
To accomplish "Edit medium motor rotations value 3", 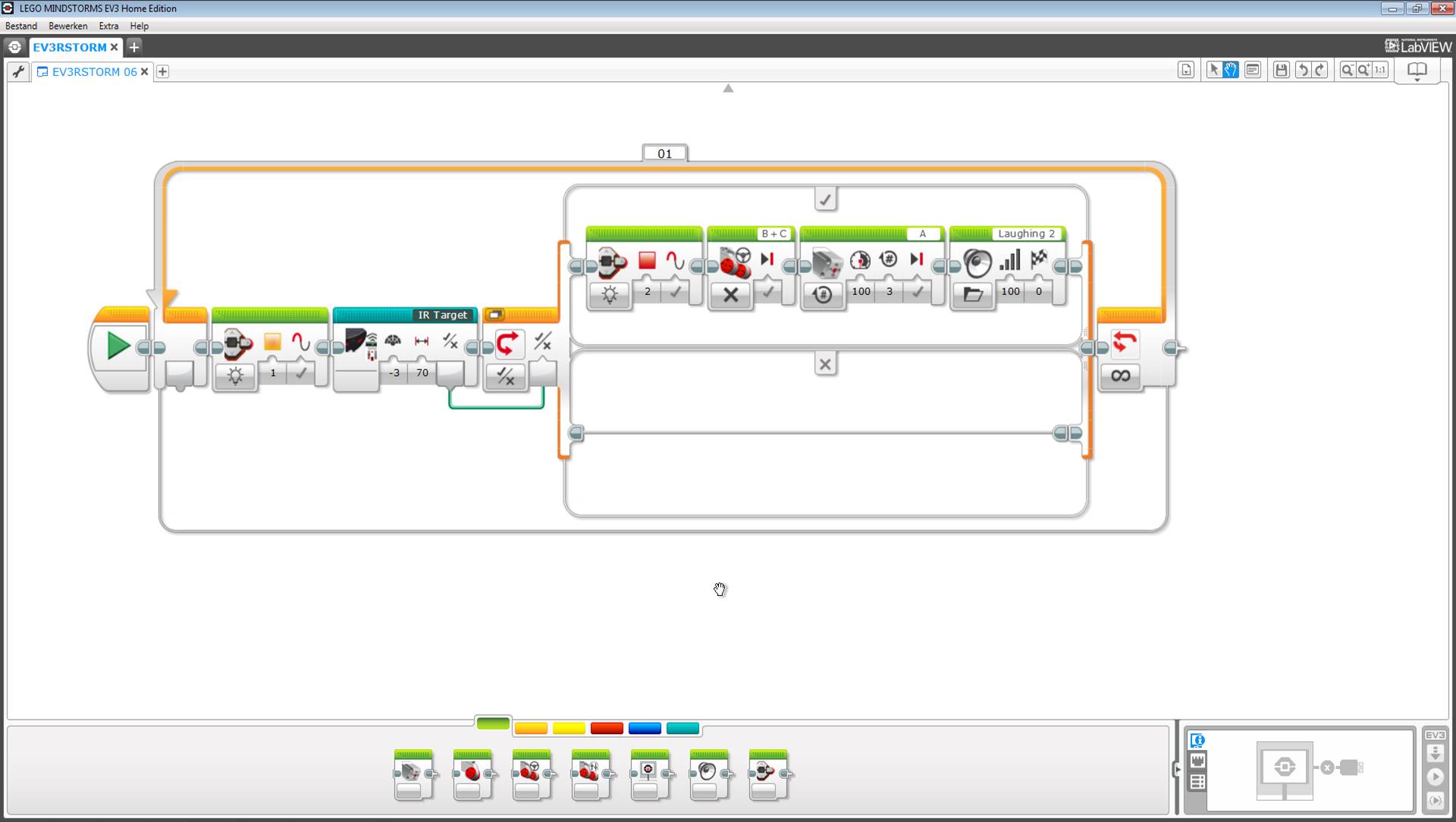I will pos(890,291).
